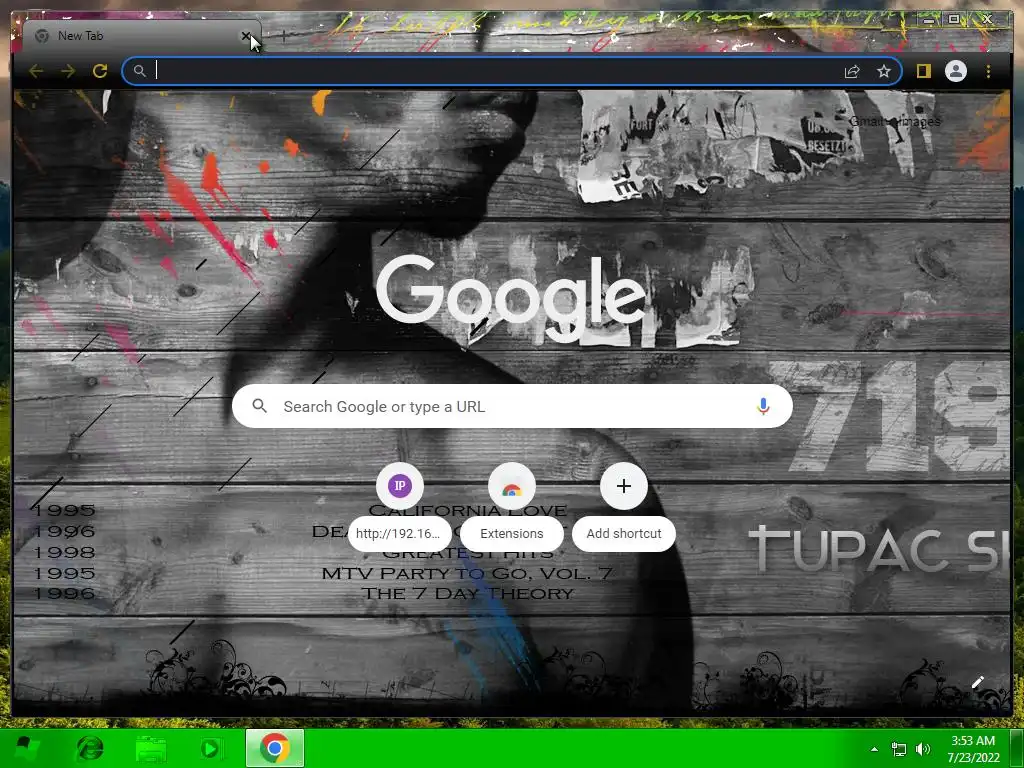Open the network tray icon

pos(899,749)
